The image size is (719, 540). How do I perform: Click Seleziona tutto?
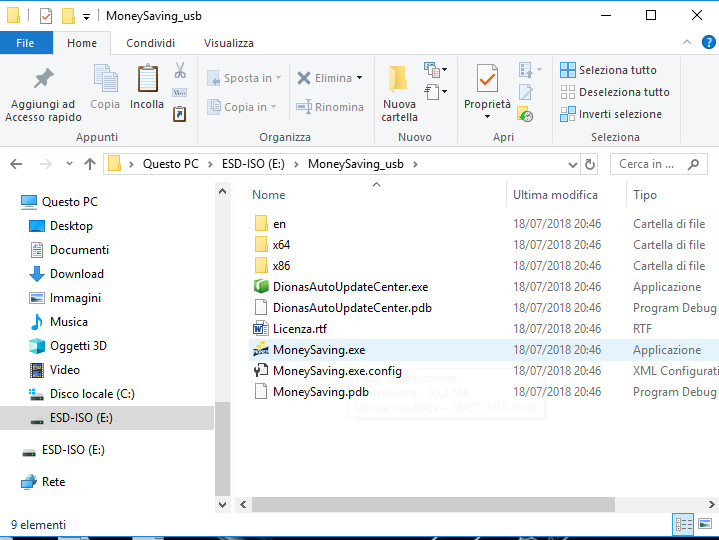coord(608,70)
